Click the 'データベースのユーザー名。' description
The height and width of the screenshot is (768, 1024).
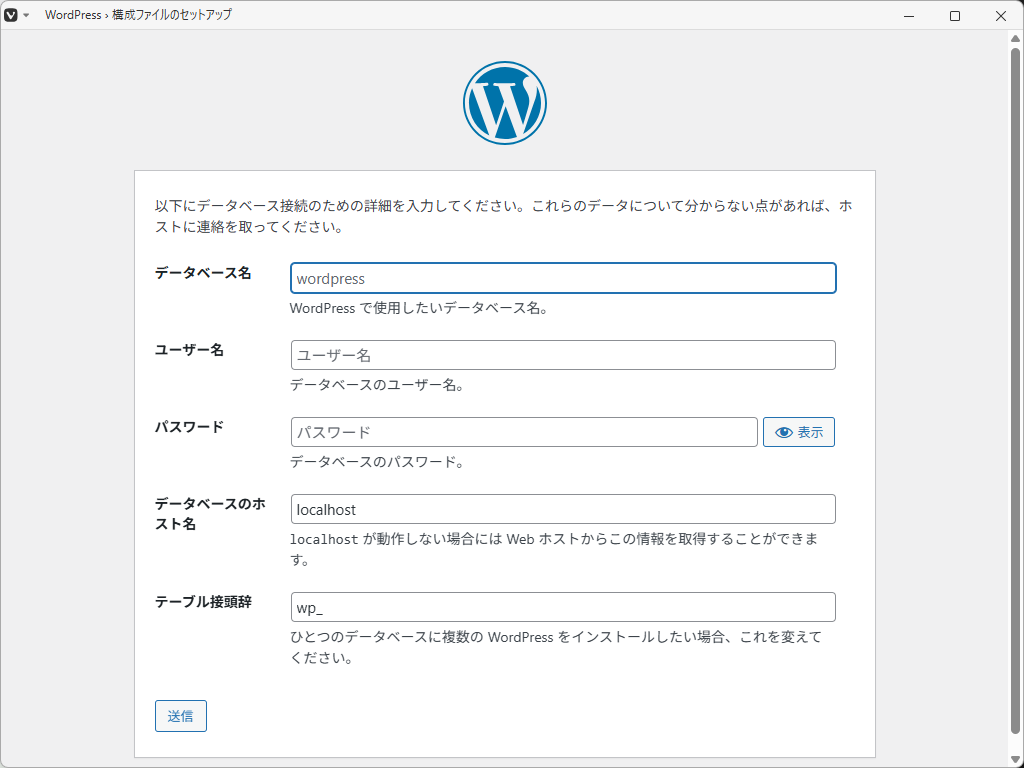point(377,385)
